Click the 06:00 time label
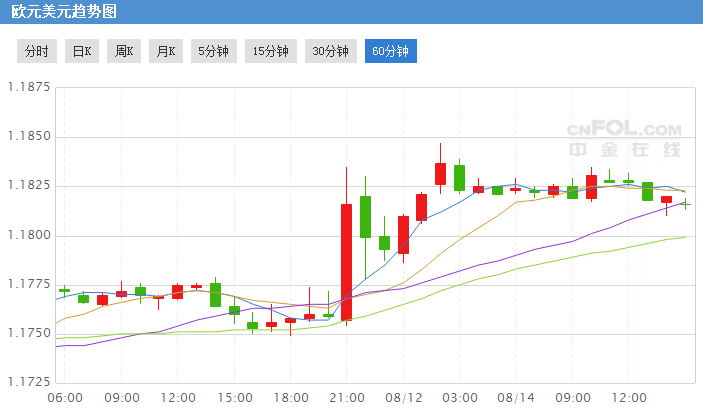 tap(65, 398)
